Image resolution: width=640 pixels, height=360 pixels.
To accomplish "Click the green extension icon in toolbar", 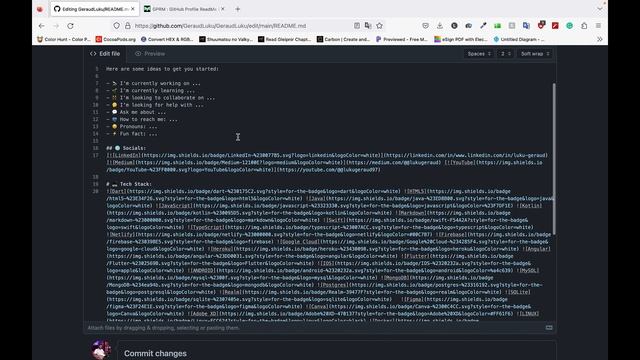I will point(497,26).
